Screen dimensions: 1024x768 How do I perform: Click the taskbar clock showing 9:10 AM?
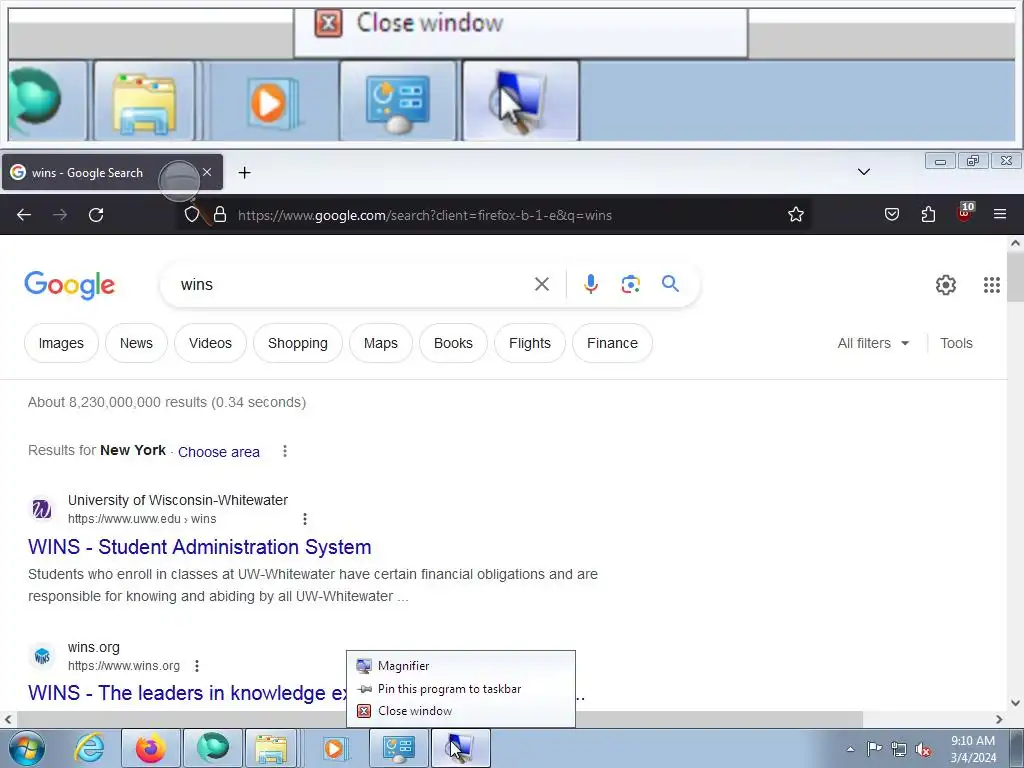click(973, 748)
